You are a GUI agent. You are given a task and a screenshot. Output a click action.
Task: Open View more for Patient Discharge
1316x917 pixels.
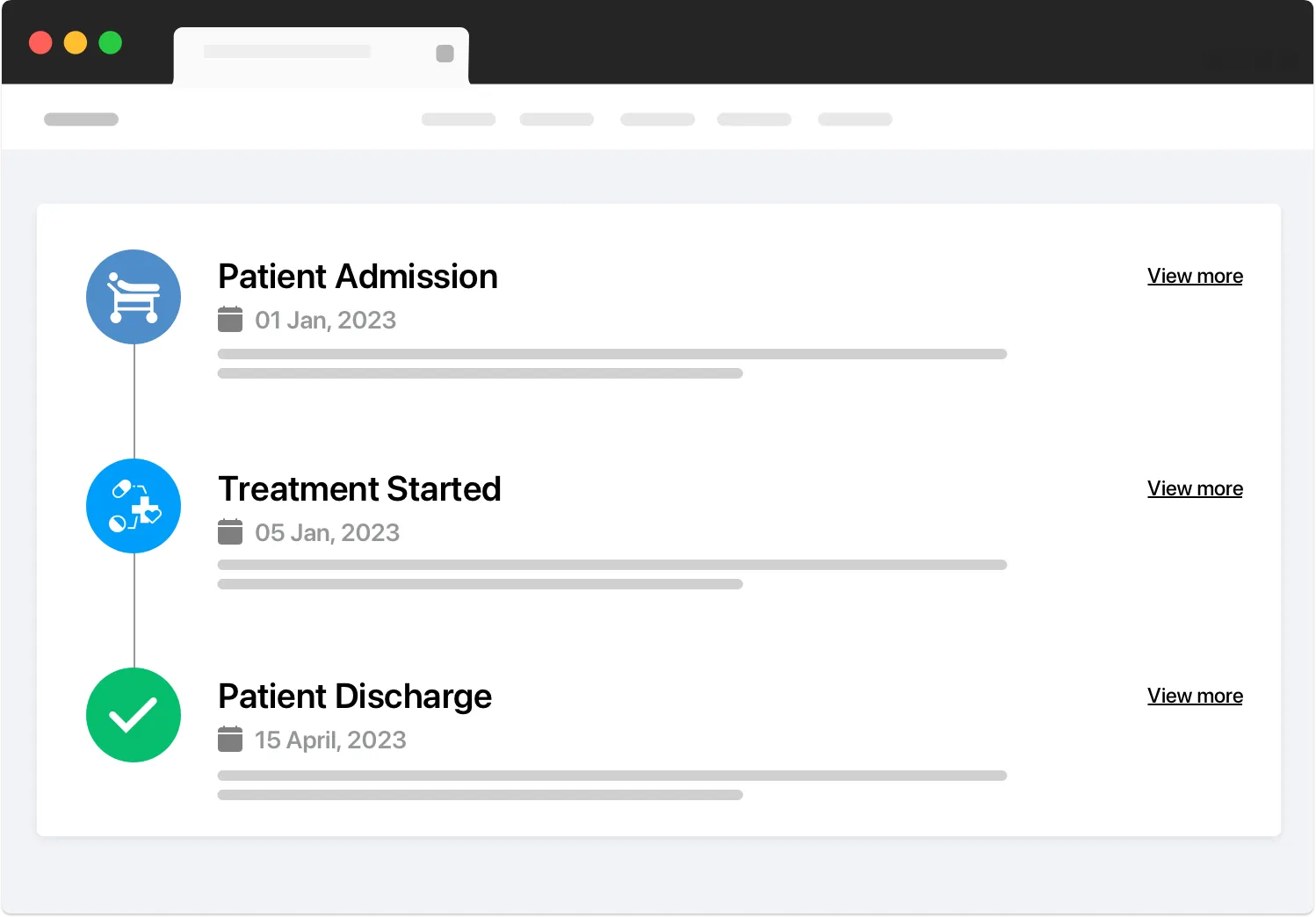1195,696
